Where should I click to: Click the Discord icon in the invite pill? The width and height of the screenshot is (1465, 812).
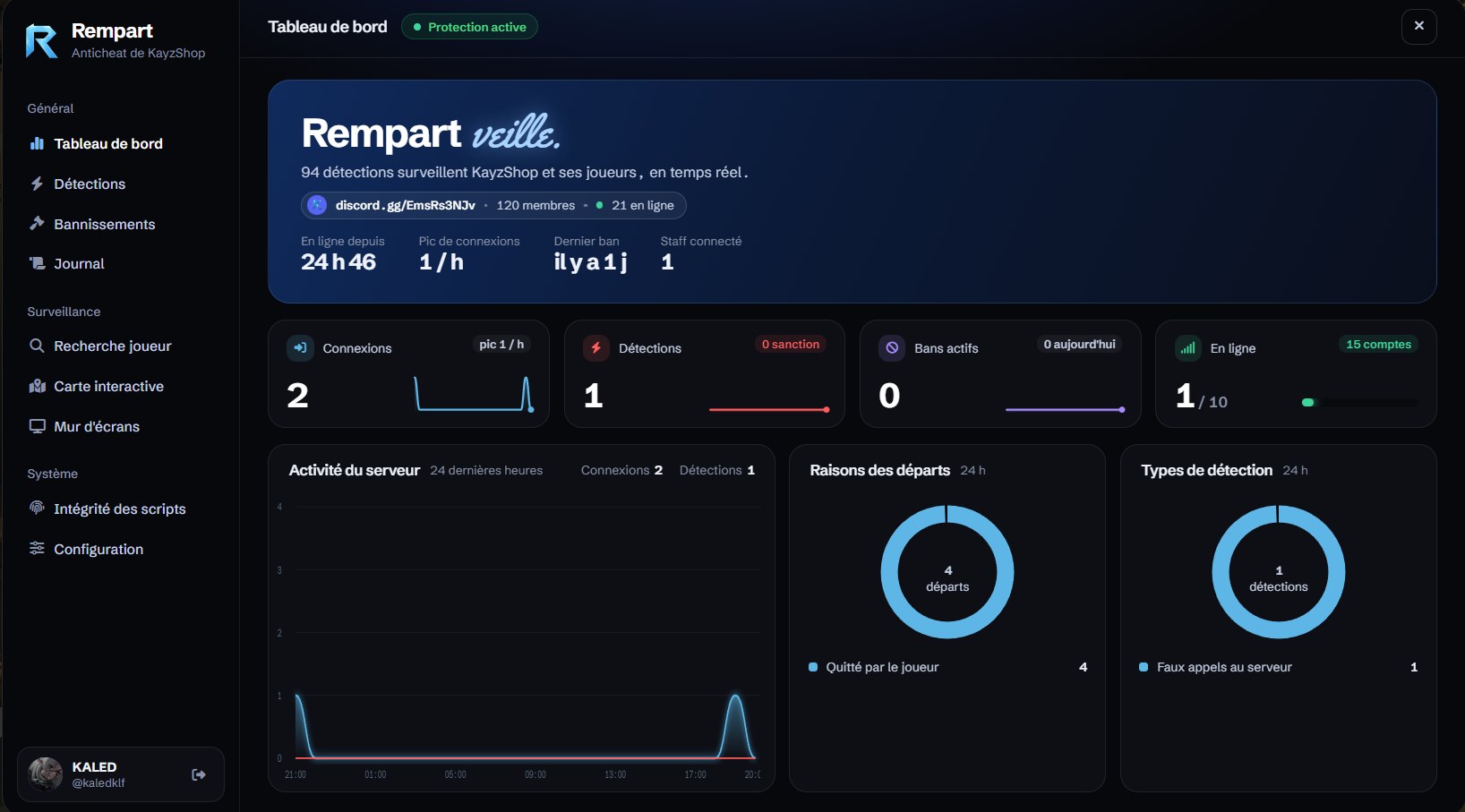pos(317,205)
